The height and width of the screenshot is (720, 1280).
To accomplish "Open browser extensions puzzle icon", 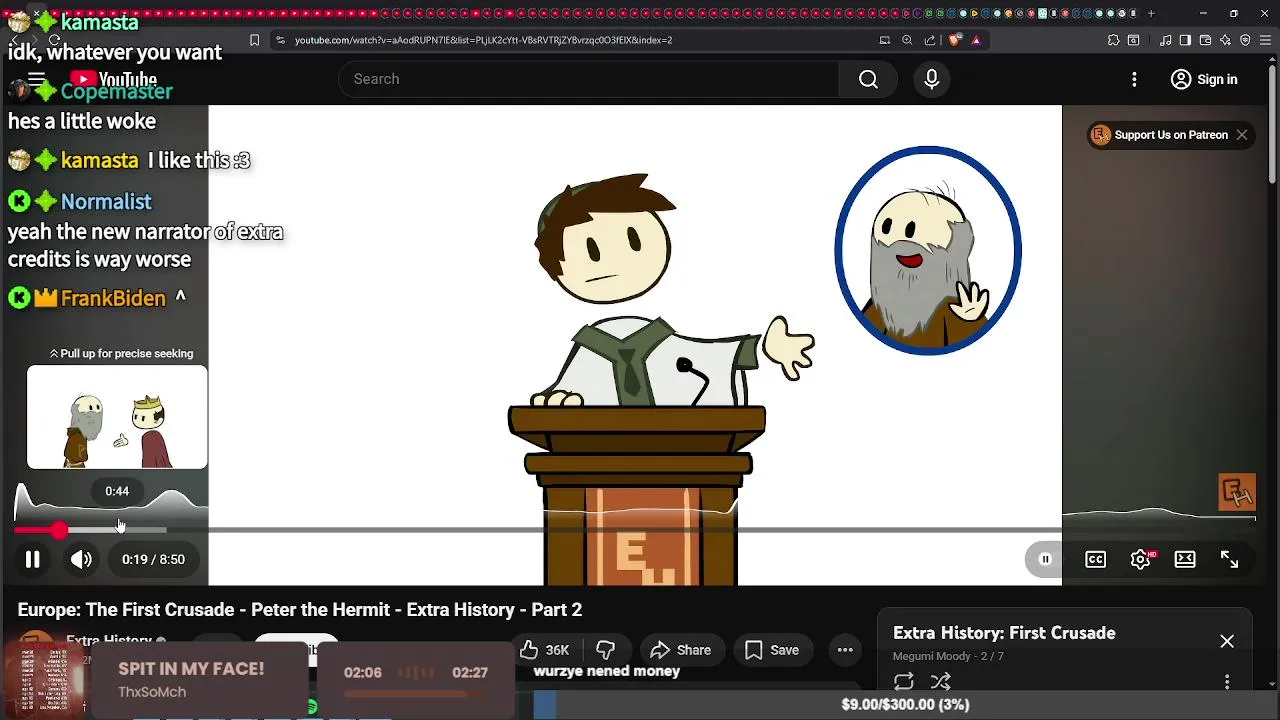I will 1113,40.
